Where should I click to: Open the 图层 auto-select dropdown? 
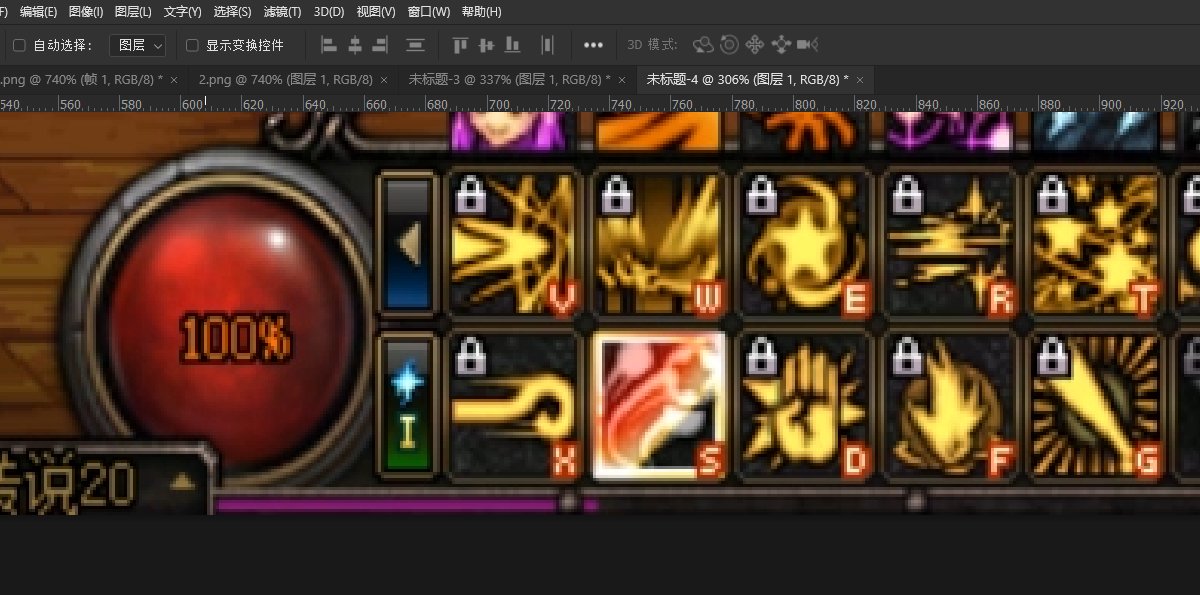[137, 45]
